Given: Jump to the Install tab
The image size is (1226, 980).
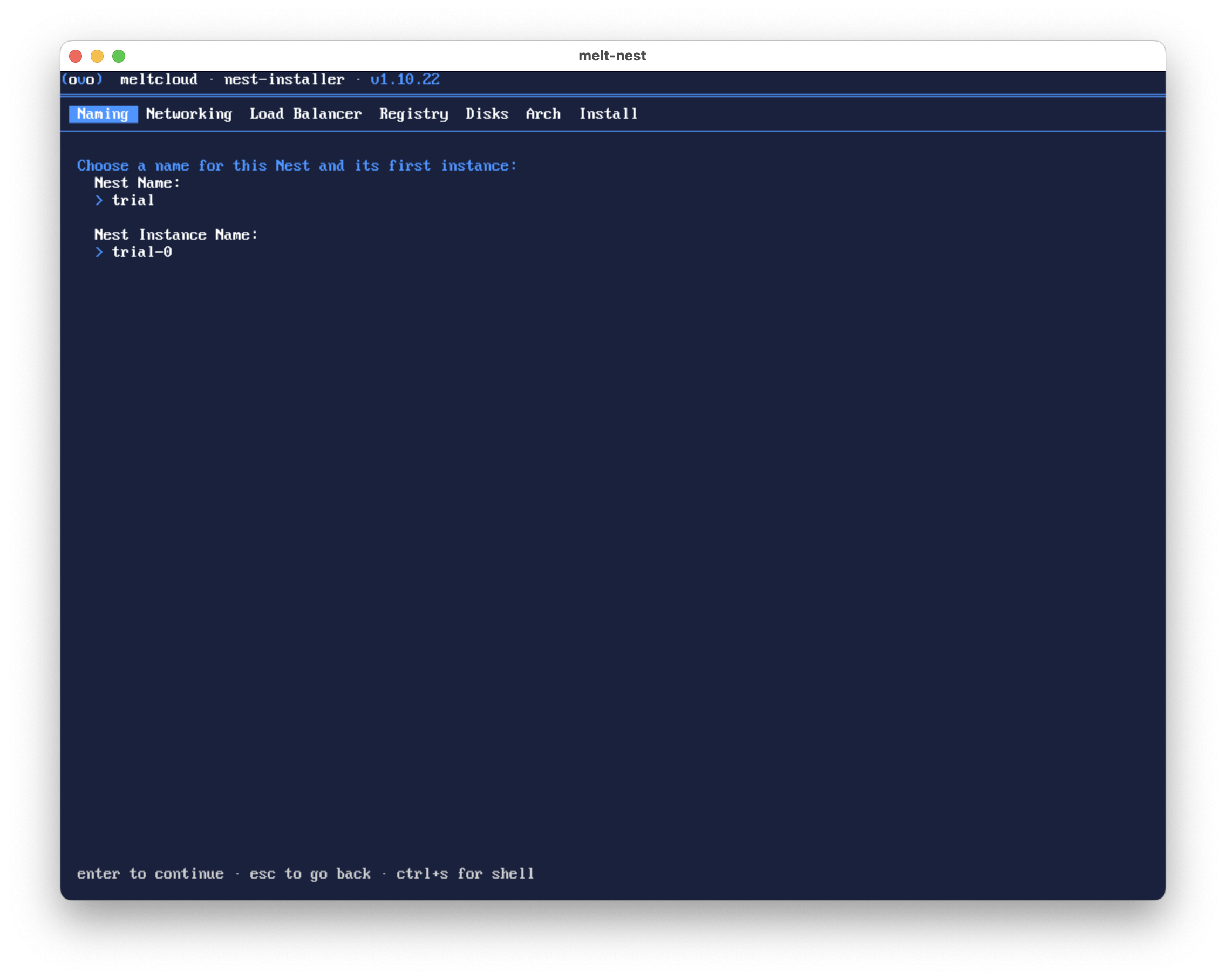Looking at the screenshot, I should 609,114.
